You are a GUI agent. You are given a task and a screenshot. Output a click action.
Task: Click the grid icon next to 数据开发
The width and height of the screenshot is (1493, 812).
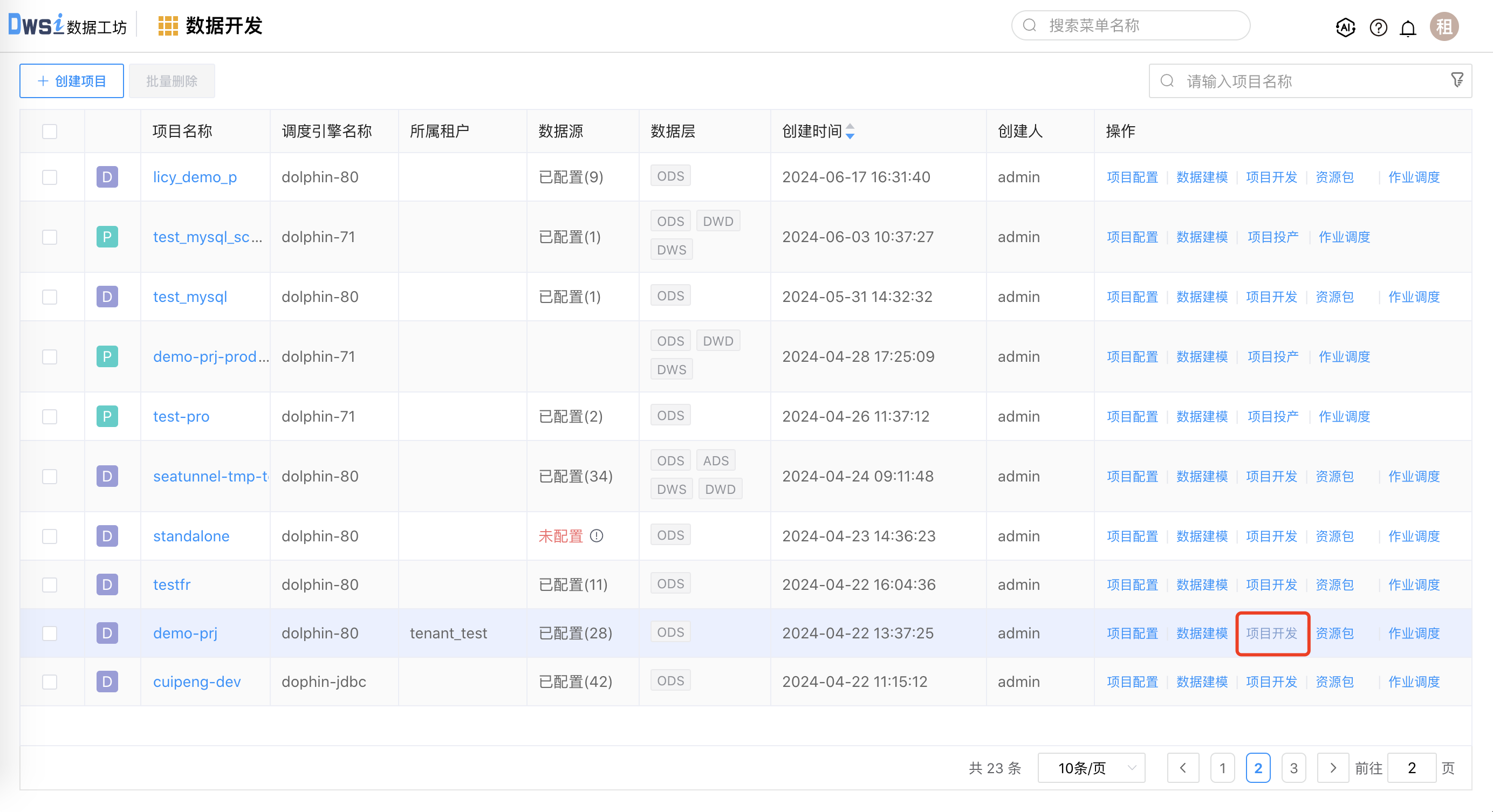click(168, 25)
